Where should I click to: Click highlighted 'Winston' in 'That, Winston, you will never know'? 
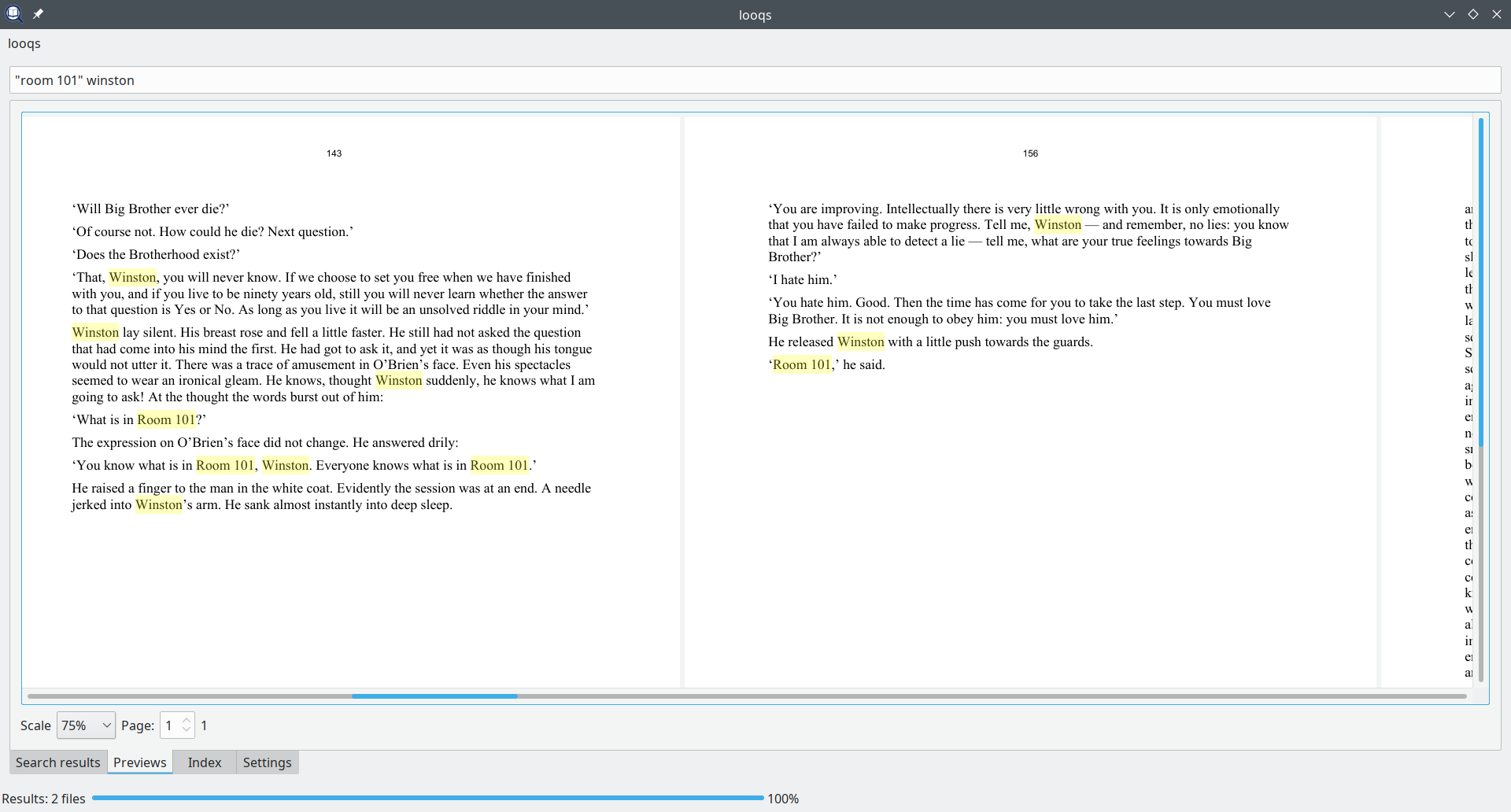point(133,277)
